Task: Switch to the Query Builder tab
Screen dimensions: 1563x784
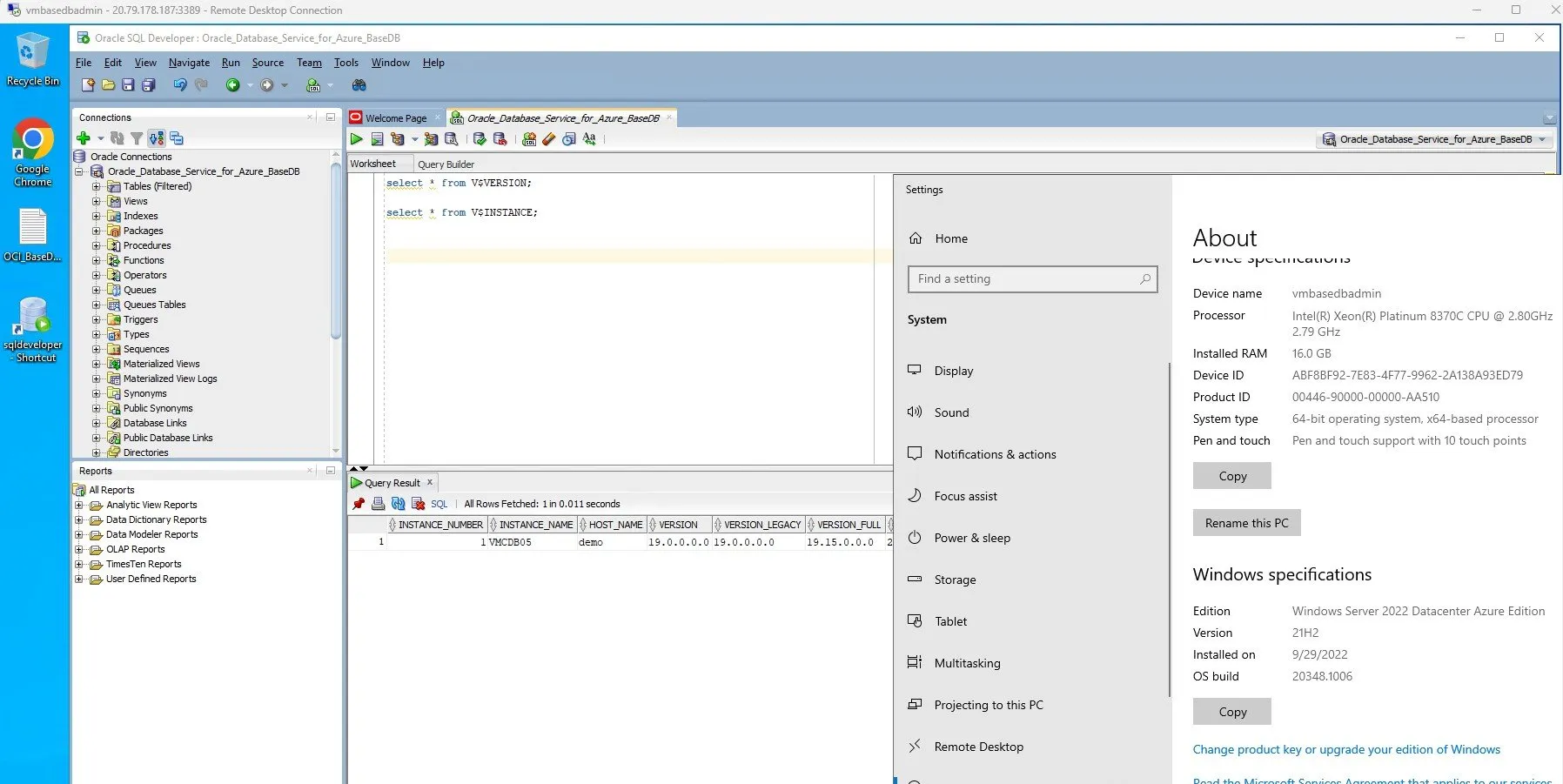Action: pyautogui.click(x=446, y=164)
